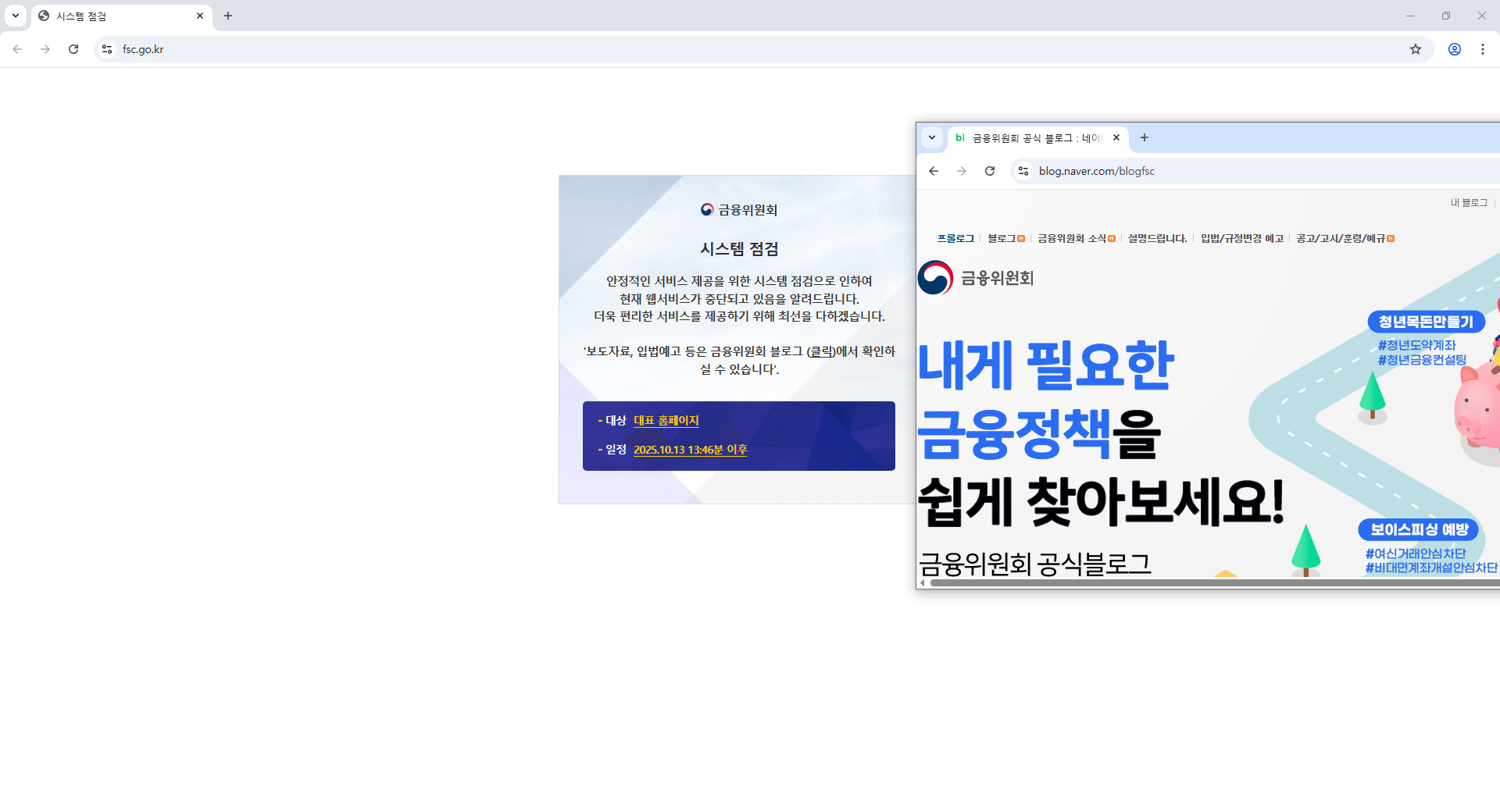Click the horizontal scrollbar in the blog window
The width and height of the screenshot is (1500, 812).
[1215, 582]
